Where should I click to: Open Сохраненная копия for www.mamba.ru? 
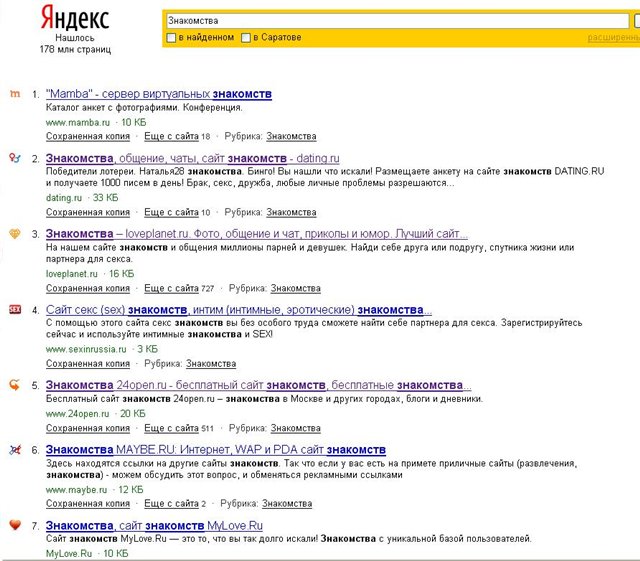pyautogui.click(x=88, y=136)
